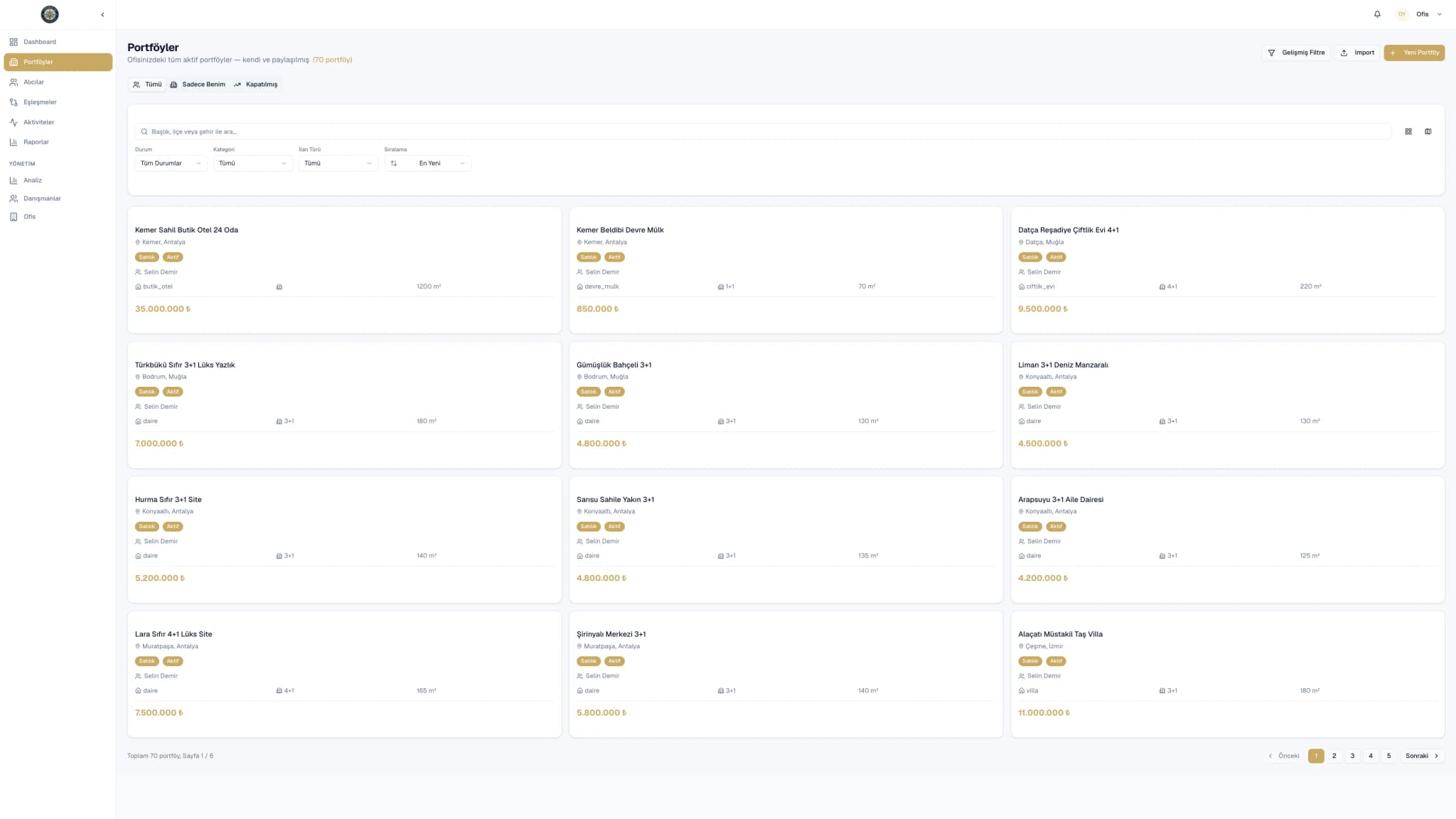Open the Kategori dropdown

click(x=253, y=164)
